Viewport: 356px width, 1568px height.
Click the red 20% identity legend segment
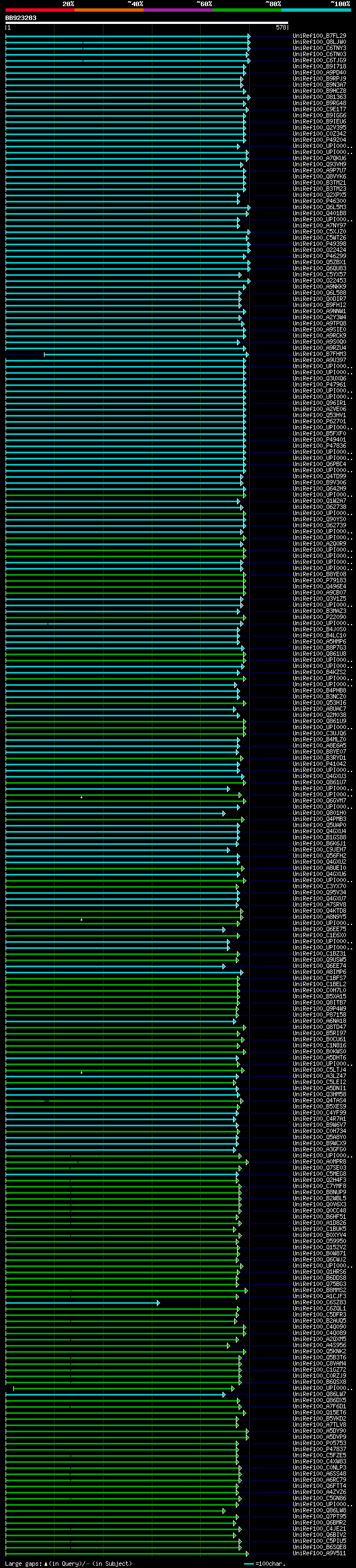pos(39,10)
